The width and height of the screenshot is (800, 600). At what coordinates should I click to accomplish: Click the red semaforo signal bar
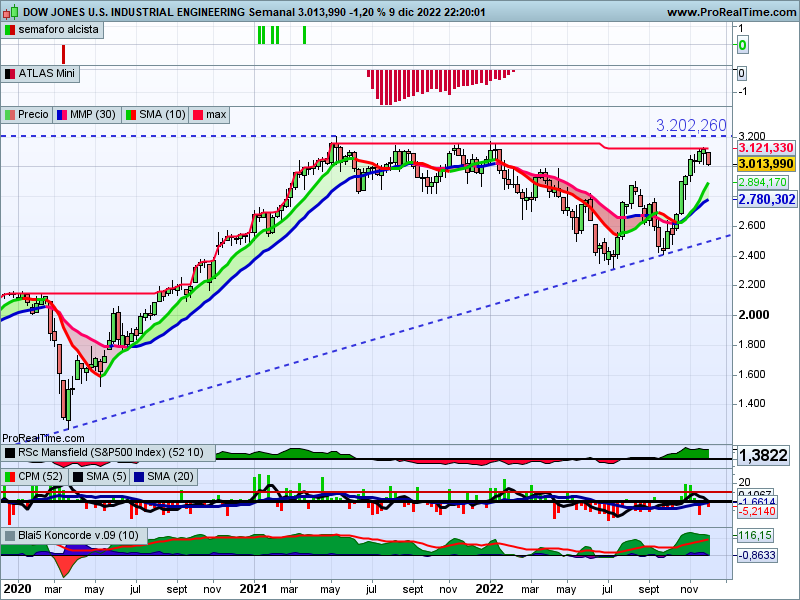[63, 54]
